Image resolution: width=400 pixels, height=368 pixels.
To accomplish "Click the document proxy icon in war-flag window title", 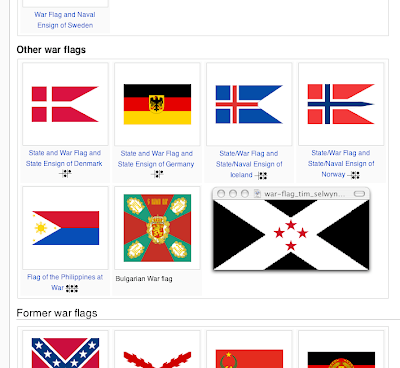I will click(257, 194).
